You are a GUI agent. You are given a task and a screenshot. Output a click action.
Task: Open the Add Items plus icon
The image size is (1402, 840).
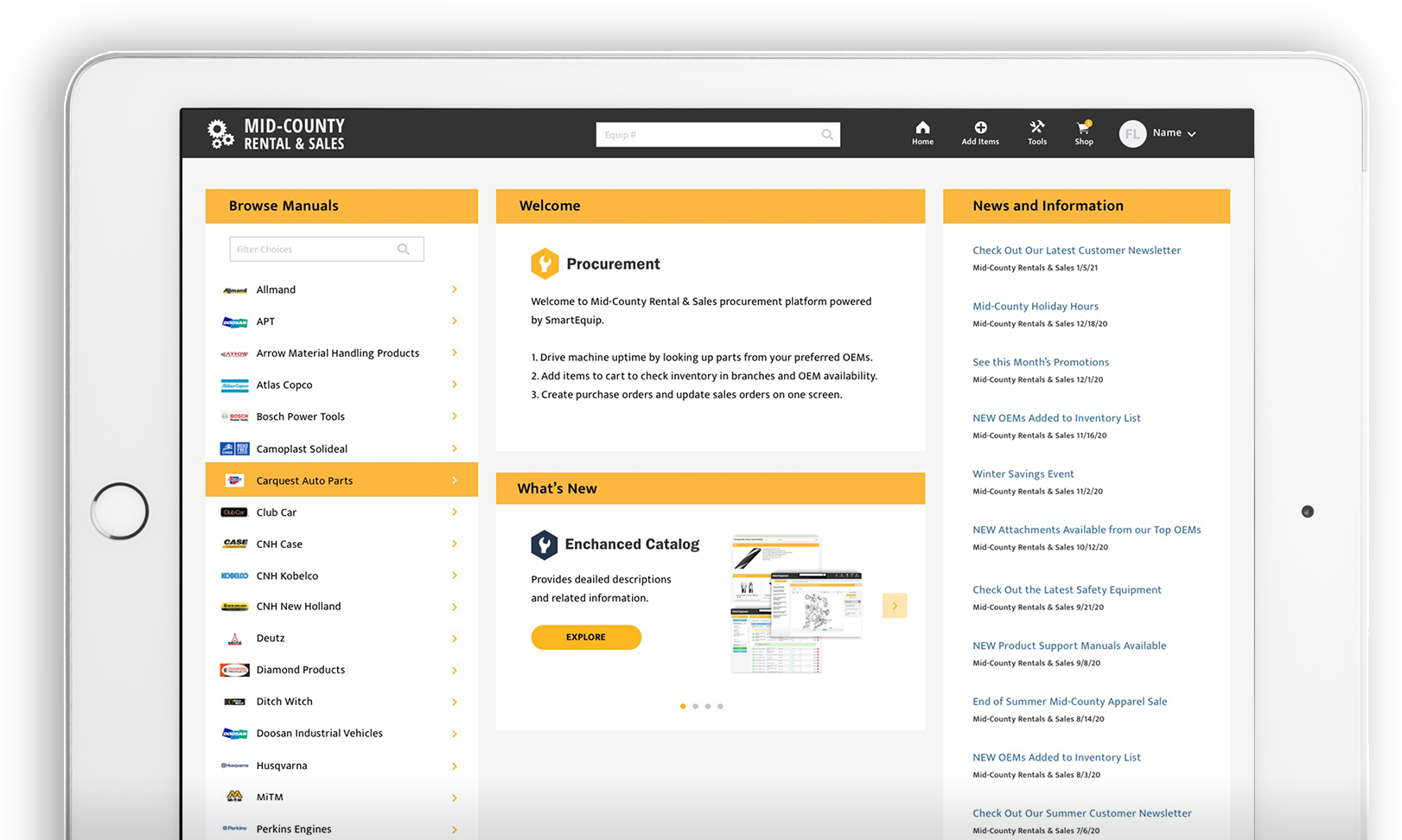[980, 128]
